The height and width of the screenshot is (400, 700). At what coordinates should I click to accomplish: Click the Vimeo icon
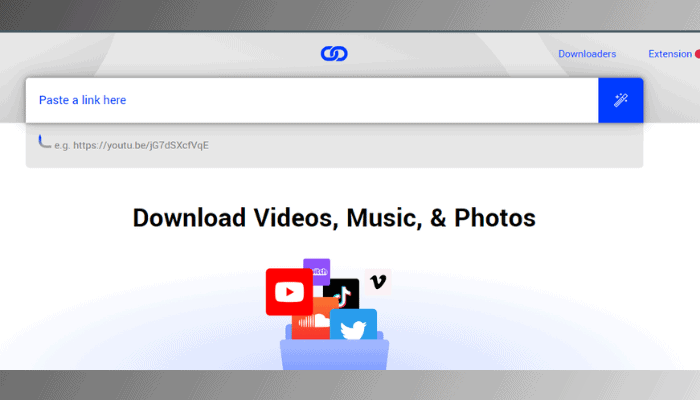tap(378, 282)
